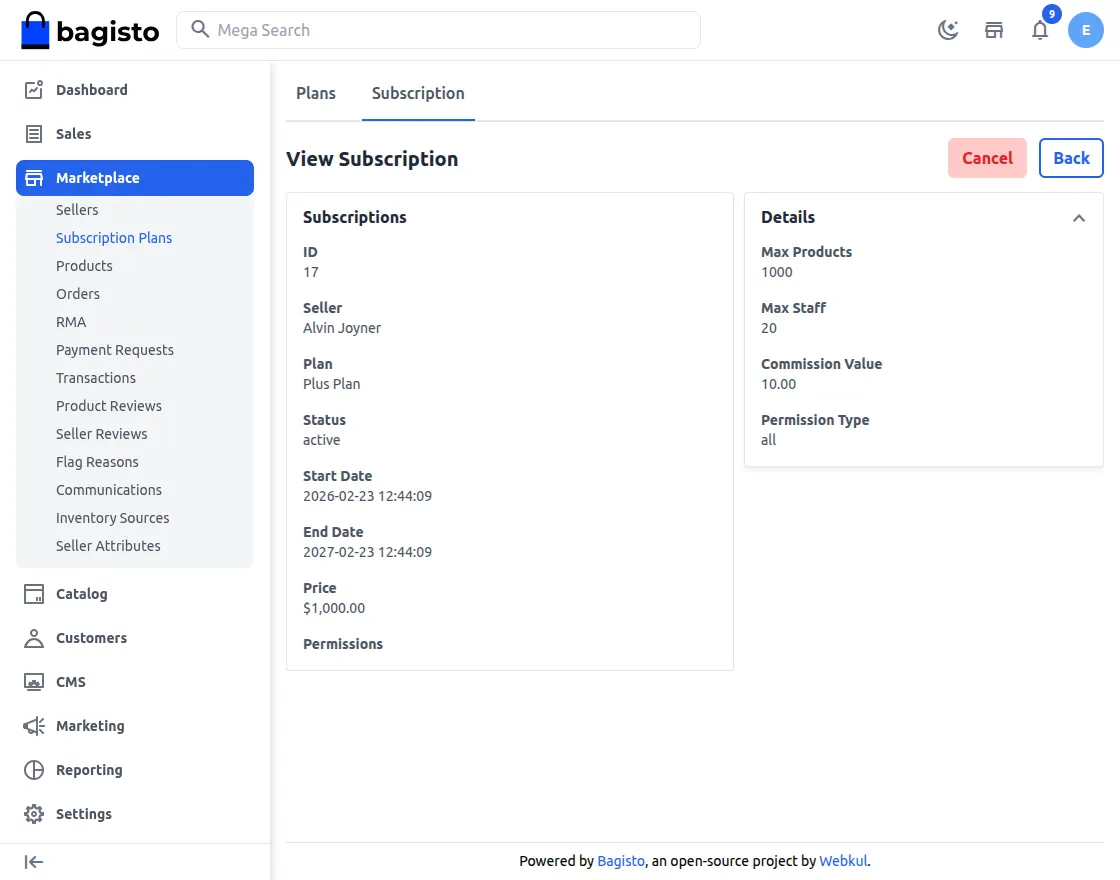Click the storefront icon in the header
The height and width of the screenshot is (880, 1120).
[x=993, y=31]
